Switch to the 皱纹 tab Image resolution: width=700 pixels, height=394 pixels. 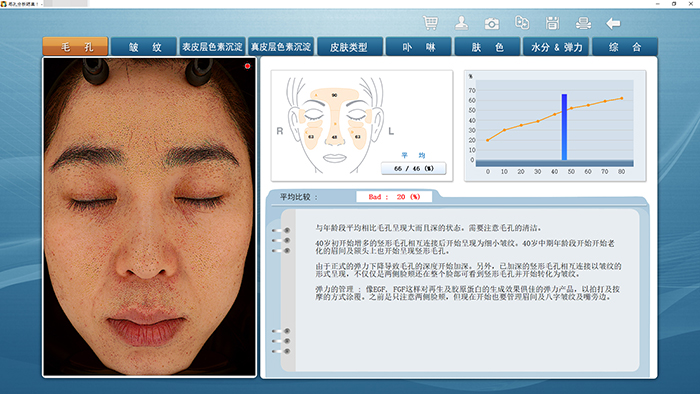tap(144, 47)
